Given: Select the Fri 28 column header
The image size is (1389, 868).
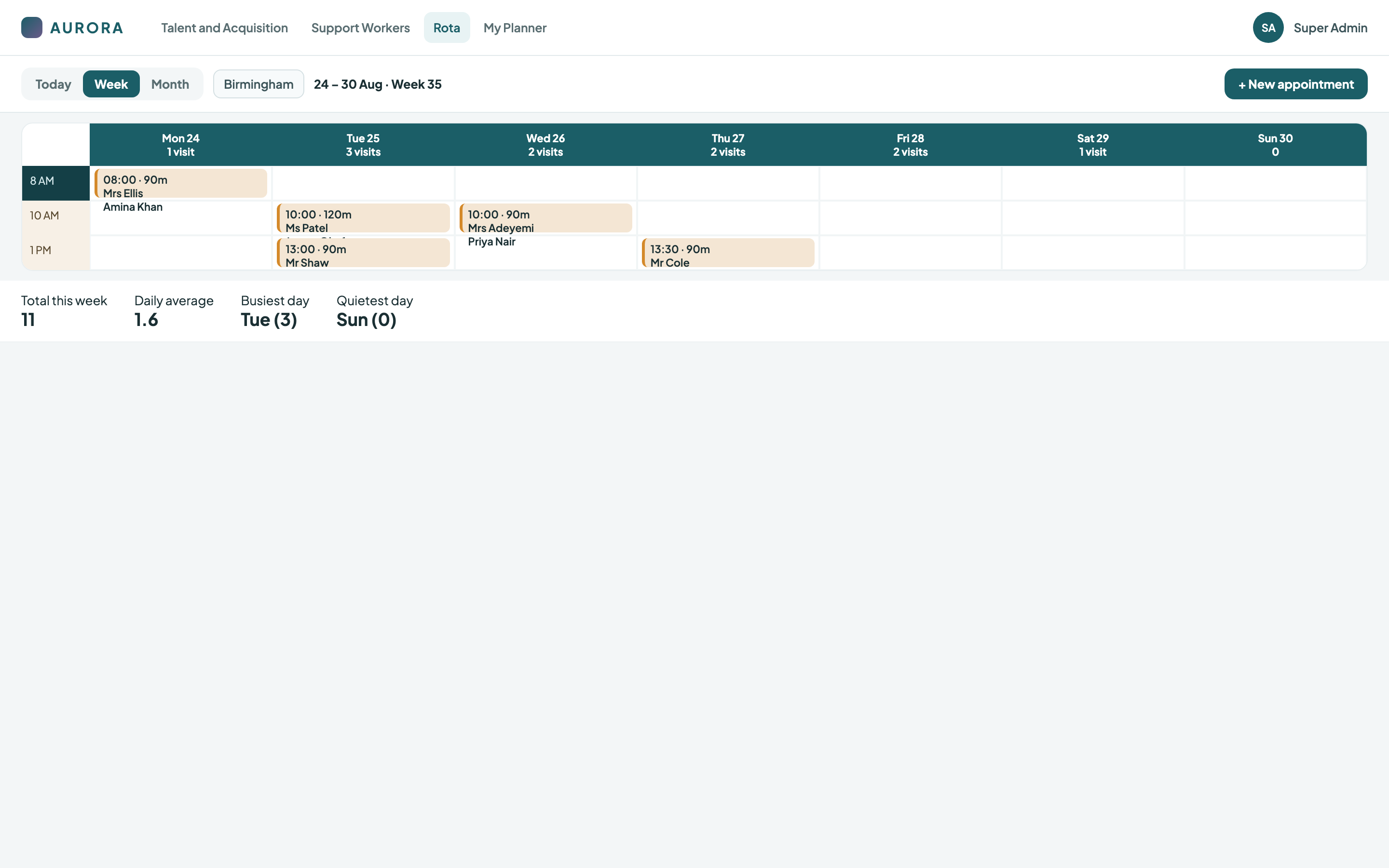Looking at the screenshot, I should tap(910, 145).
